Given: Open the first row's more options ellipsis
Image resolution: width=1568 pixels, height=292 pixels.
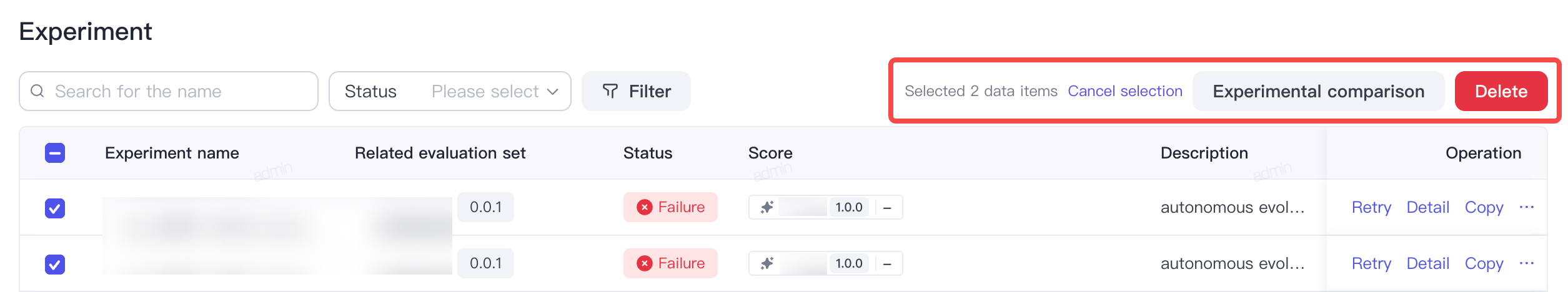Looking at the screenshot, I should coord(1527,207).
